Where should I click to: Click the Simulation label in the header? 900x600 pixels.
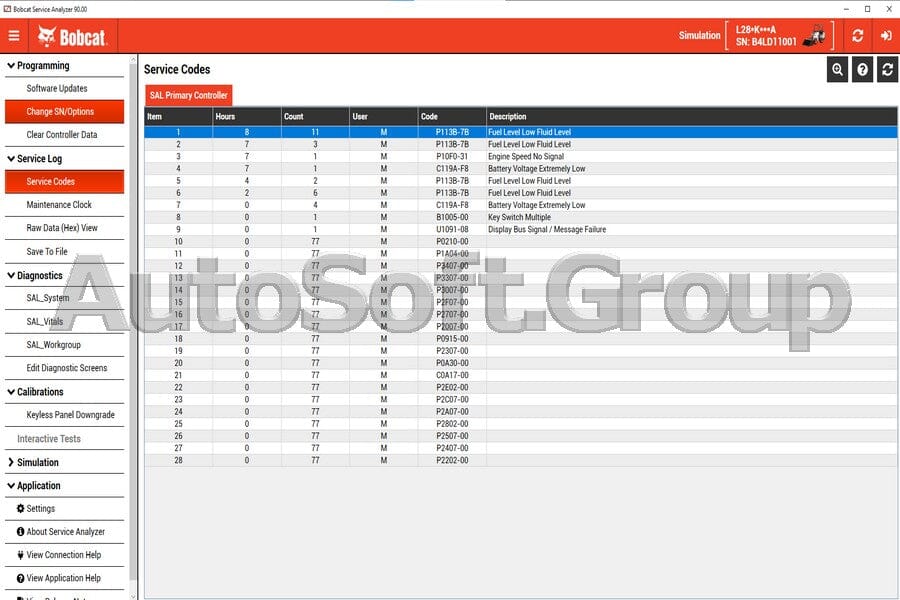pos(699,36)
